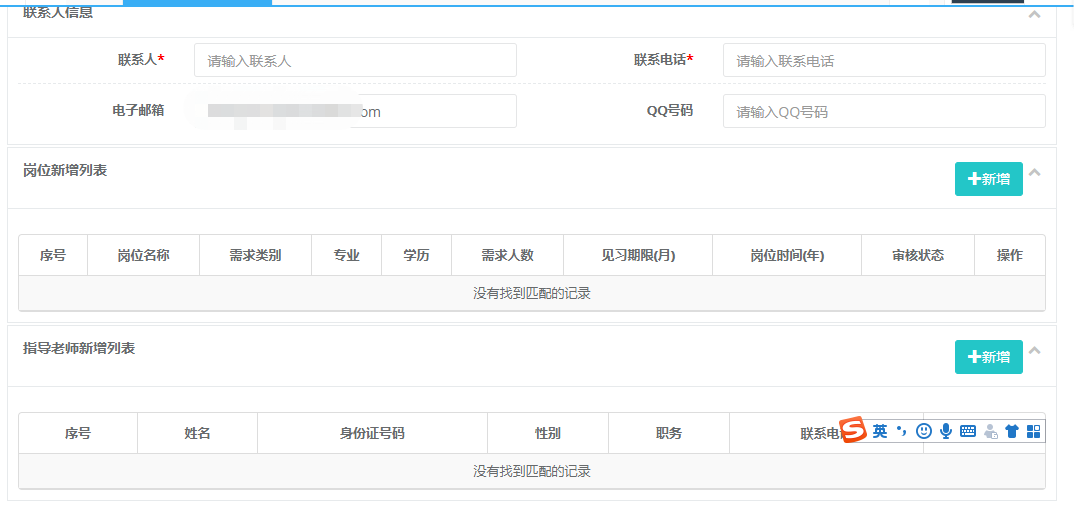1074x523 pixels.
Task: Focus the QQ号码 input field
Action: 883,111
